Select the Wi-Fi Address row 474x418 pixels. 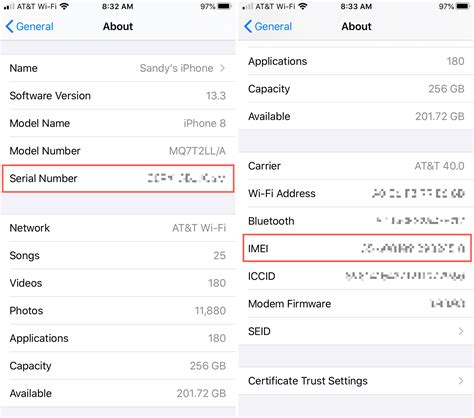356,193
